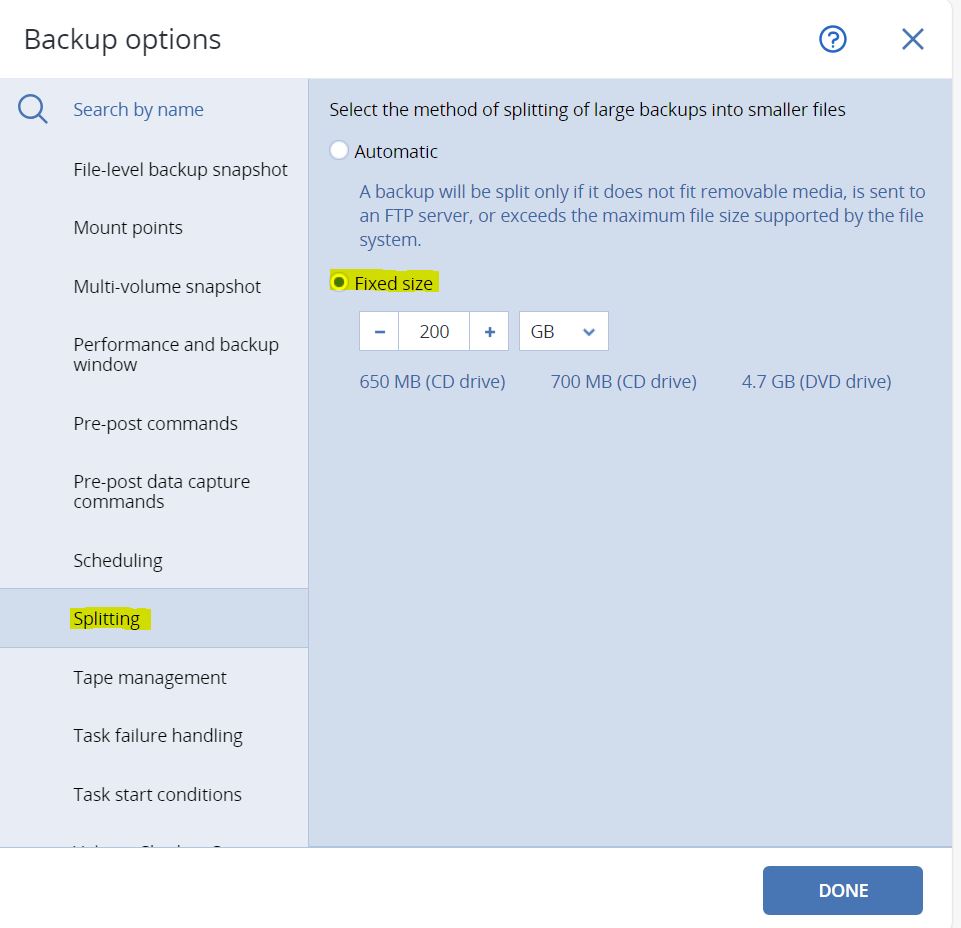Open Tape management options
This screenshot has width=961, height=928.
coord(150,678)
